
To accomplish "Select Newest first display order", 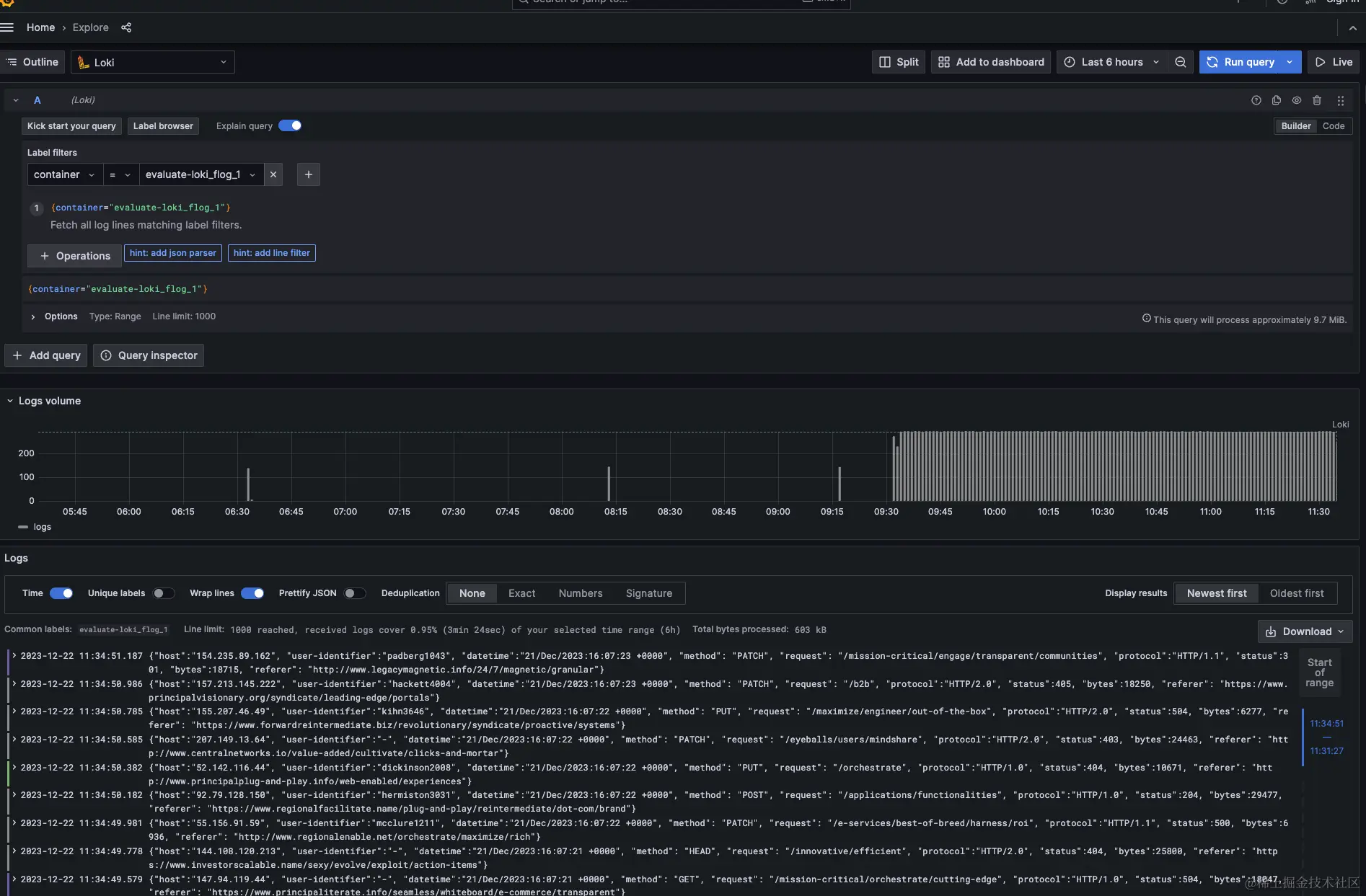I will 1217,593.
